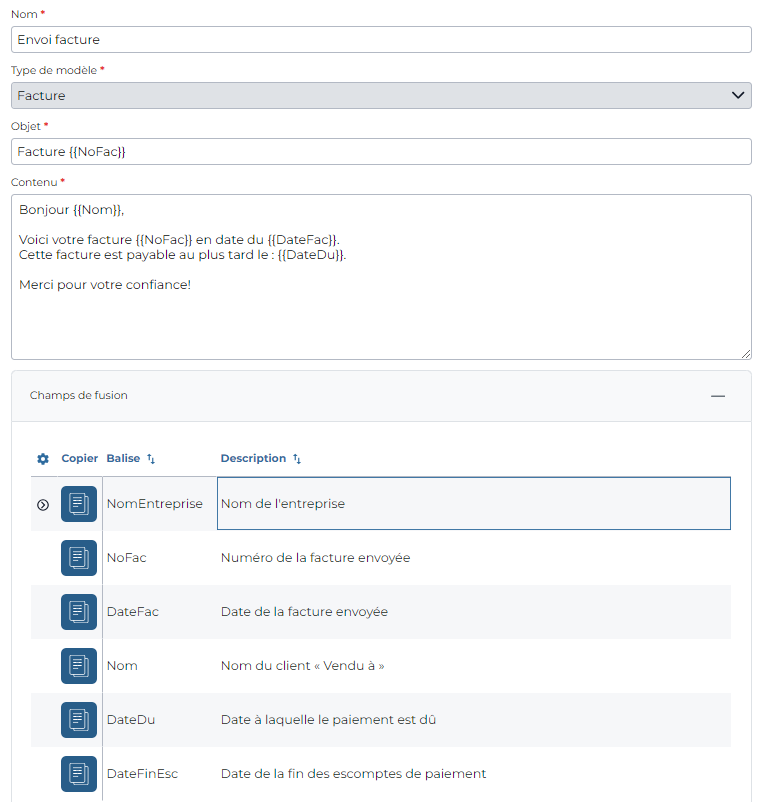The height and width of the screenshot is (810, 758).
Task: Click the DateFac tag cell
Action: click(x=160, y=612)
